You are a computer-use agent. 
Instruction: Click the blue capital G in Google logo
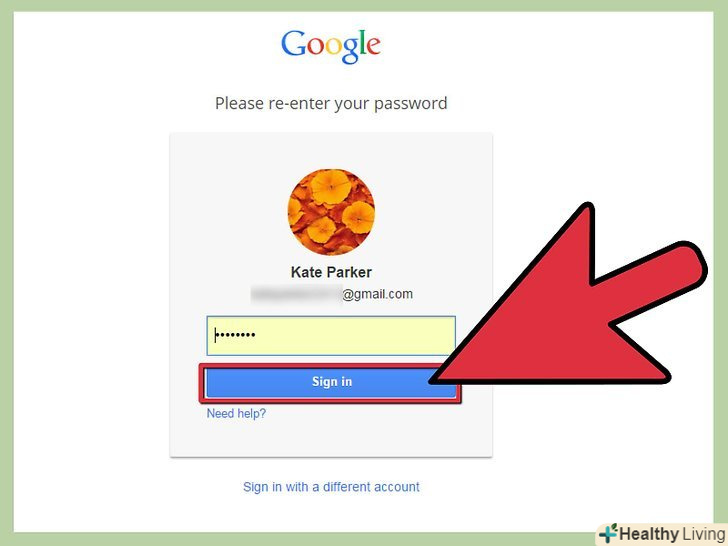293,44
